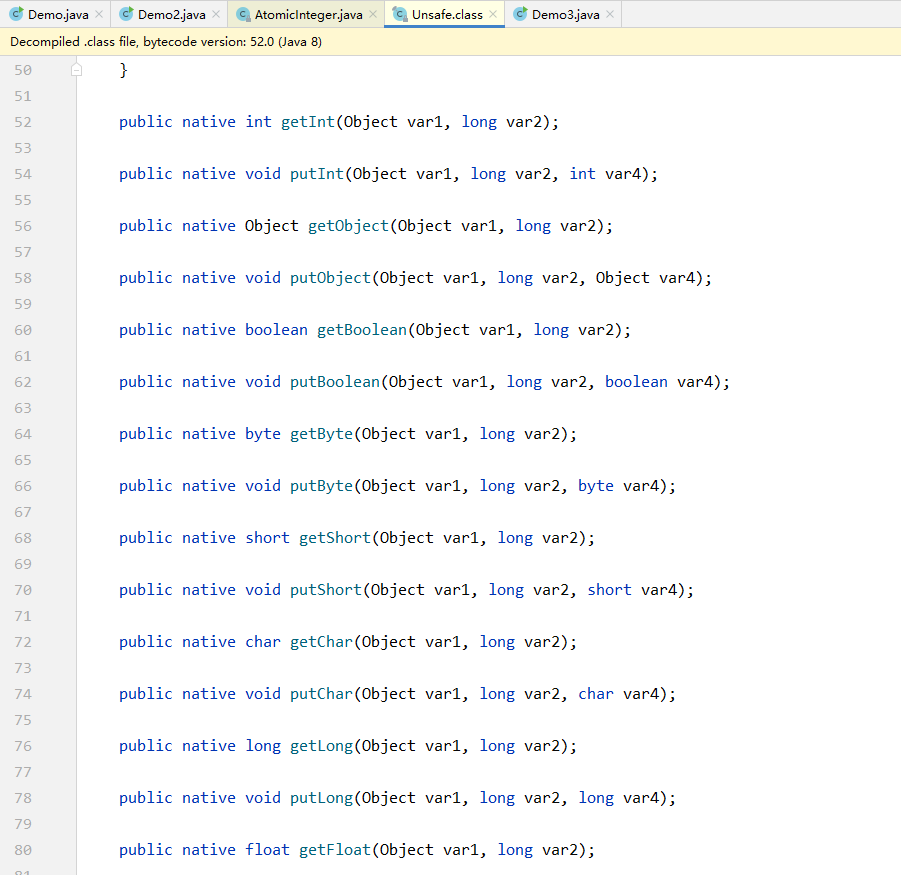Collapse the code block at line 50
The height and width of the screenshot is (875, 901).
point(76,70)
